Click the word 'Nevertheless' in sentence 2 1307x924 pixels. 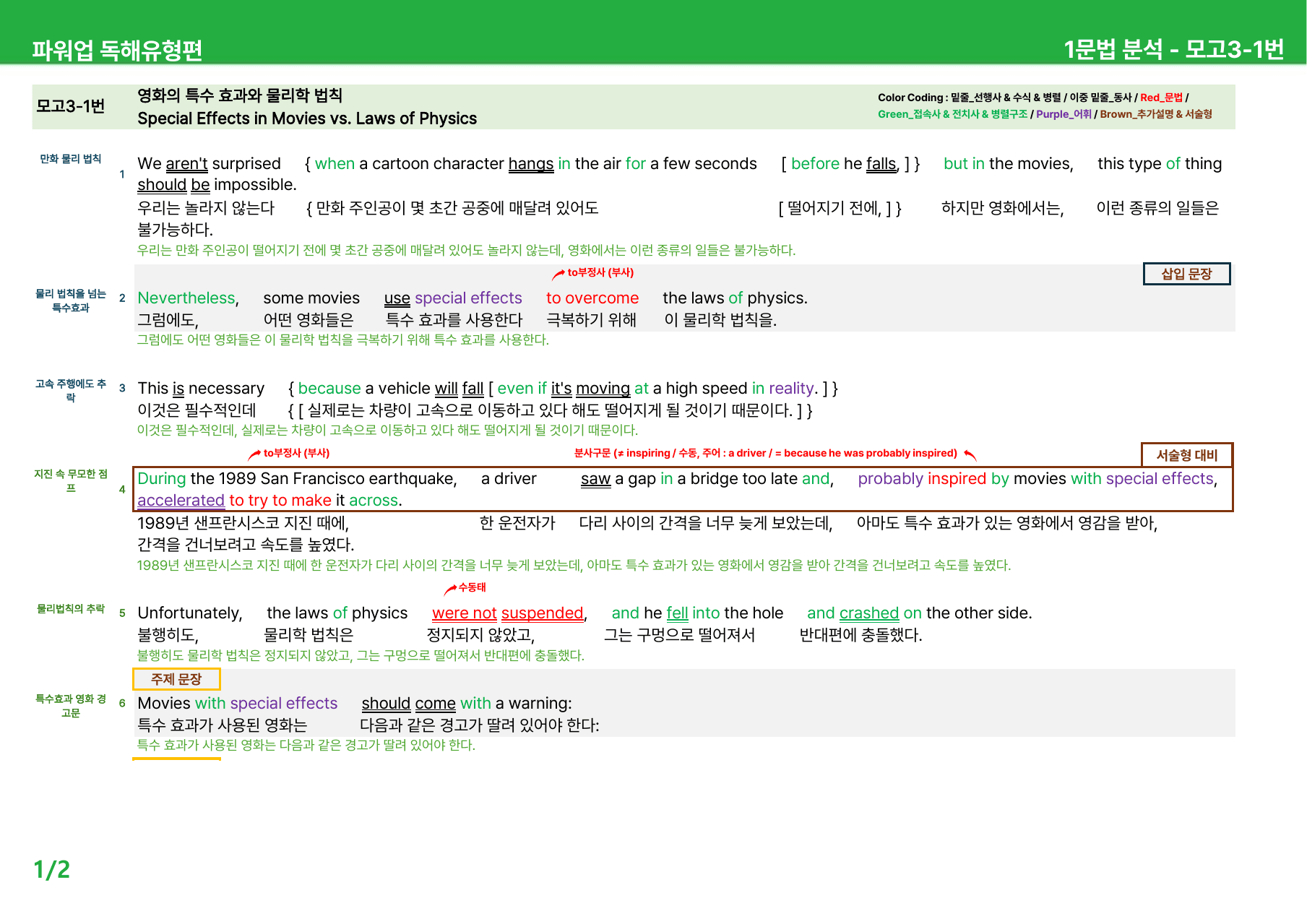[186, 298]
